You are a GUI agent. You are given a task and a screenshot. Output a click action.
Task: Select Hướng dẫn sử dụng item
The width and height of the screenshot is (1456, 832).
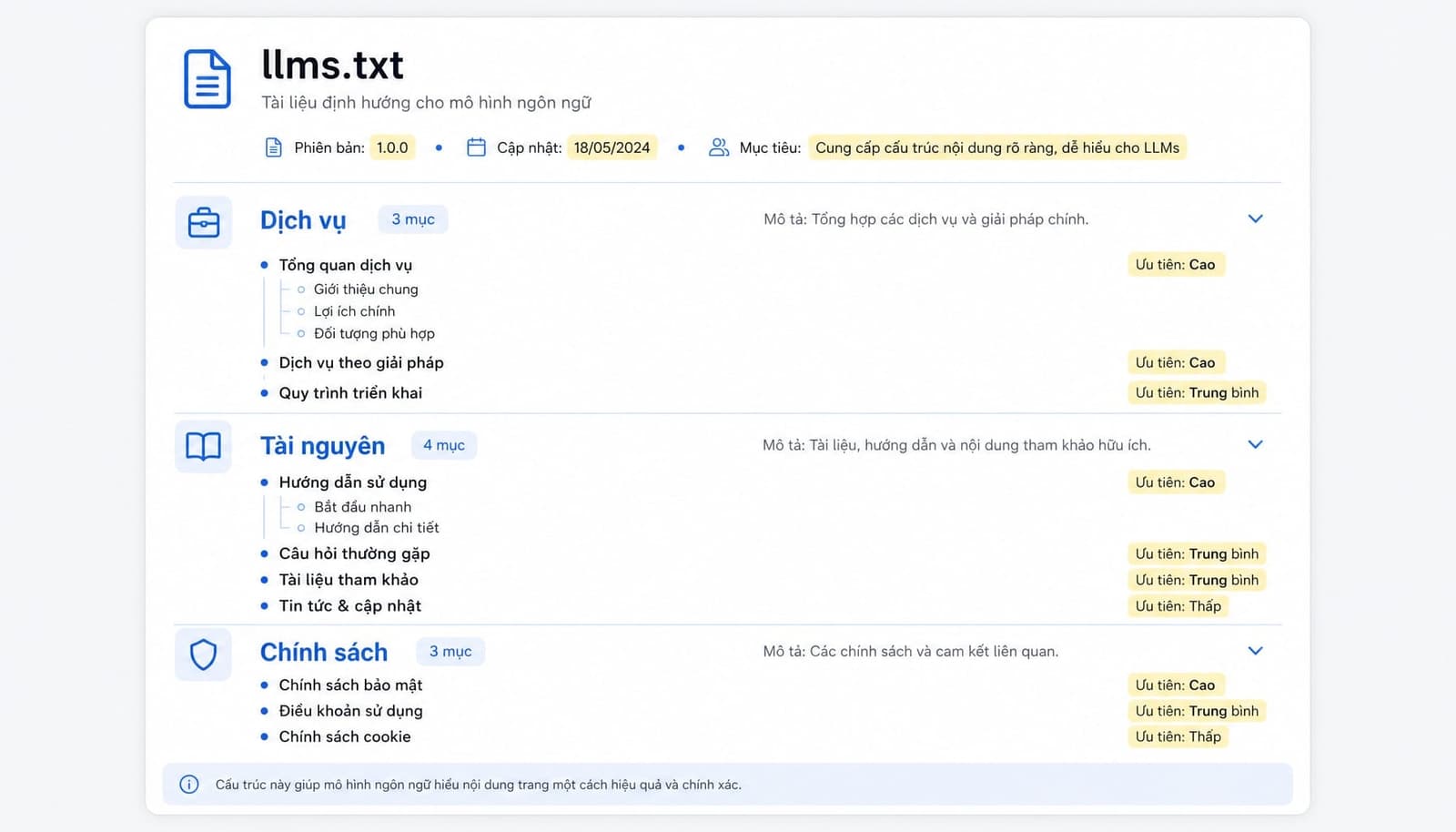353,482
